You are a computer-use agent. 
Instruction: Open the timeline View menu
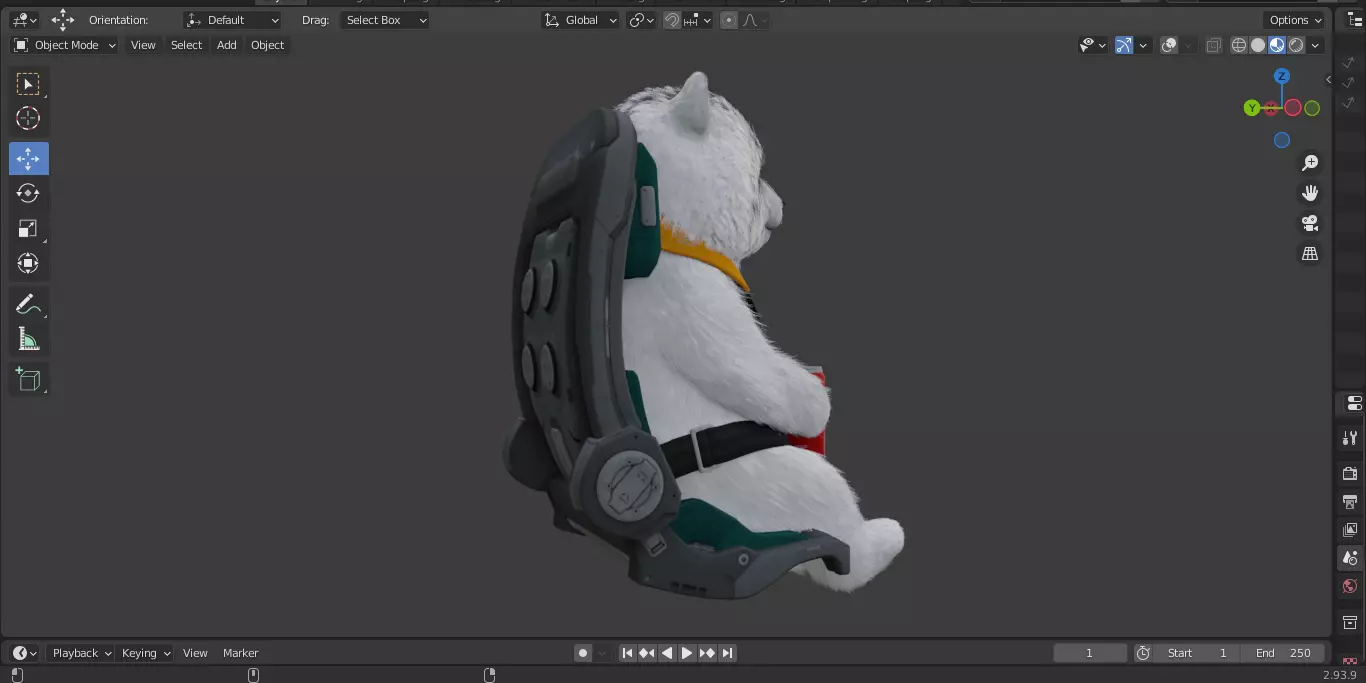(195, 653)
